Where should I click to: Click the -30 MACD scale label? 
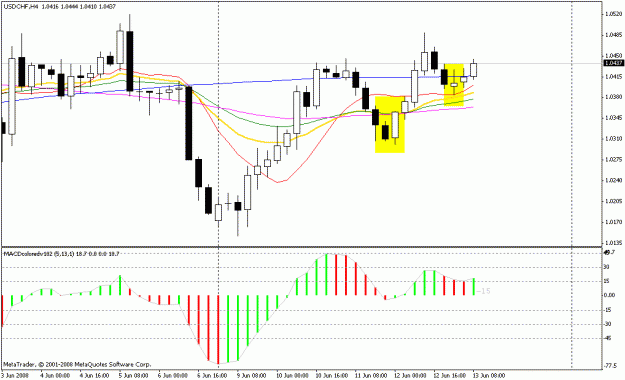(607, 324)
